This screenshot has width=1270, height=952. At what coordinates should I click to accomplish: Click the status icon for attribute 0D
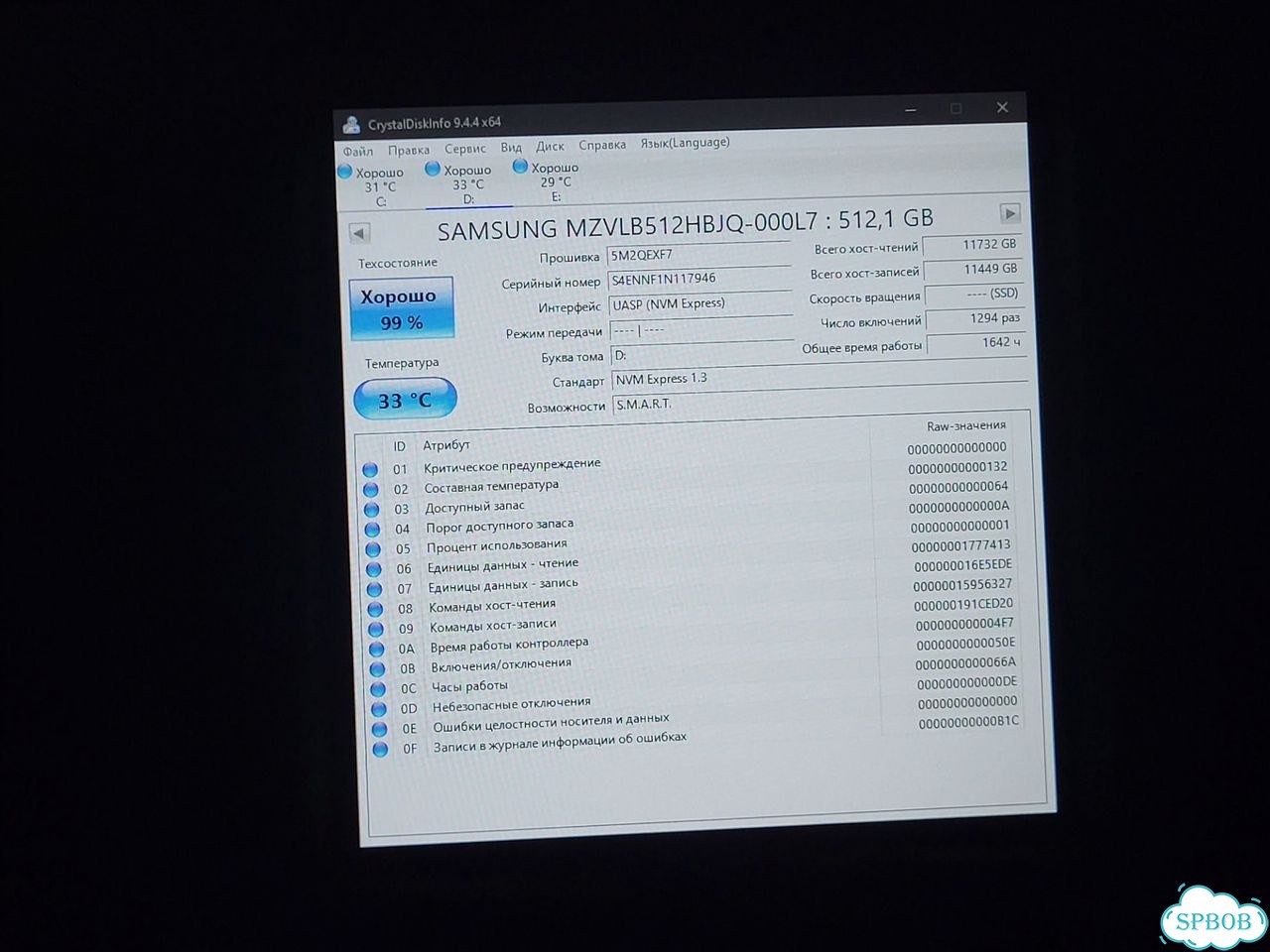[379, 710]
